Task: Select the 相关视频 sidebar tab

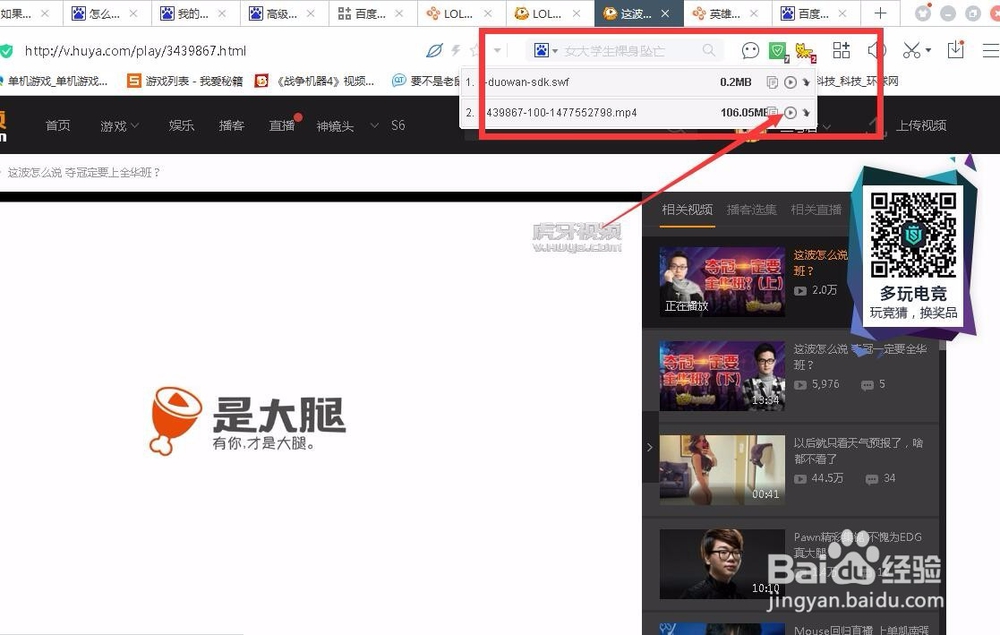Action: 687,210
